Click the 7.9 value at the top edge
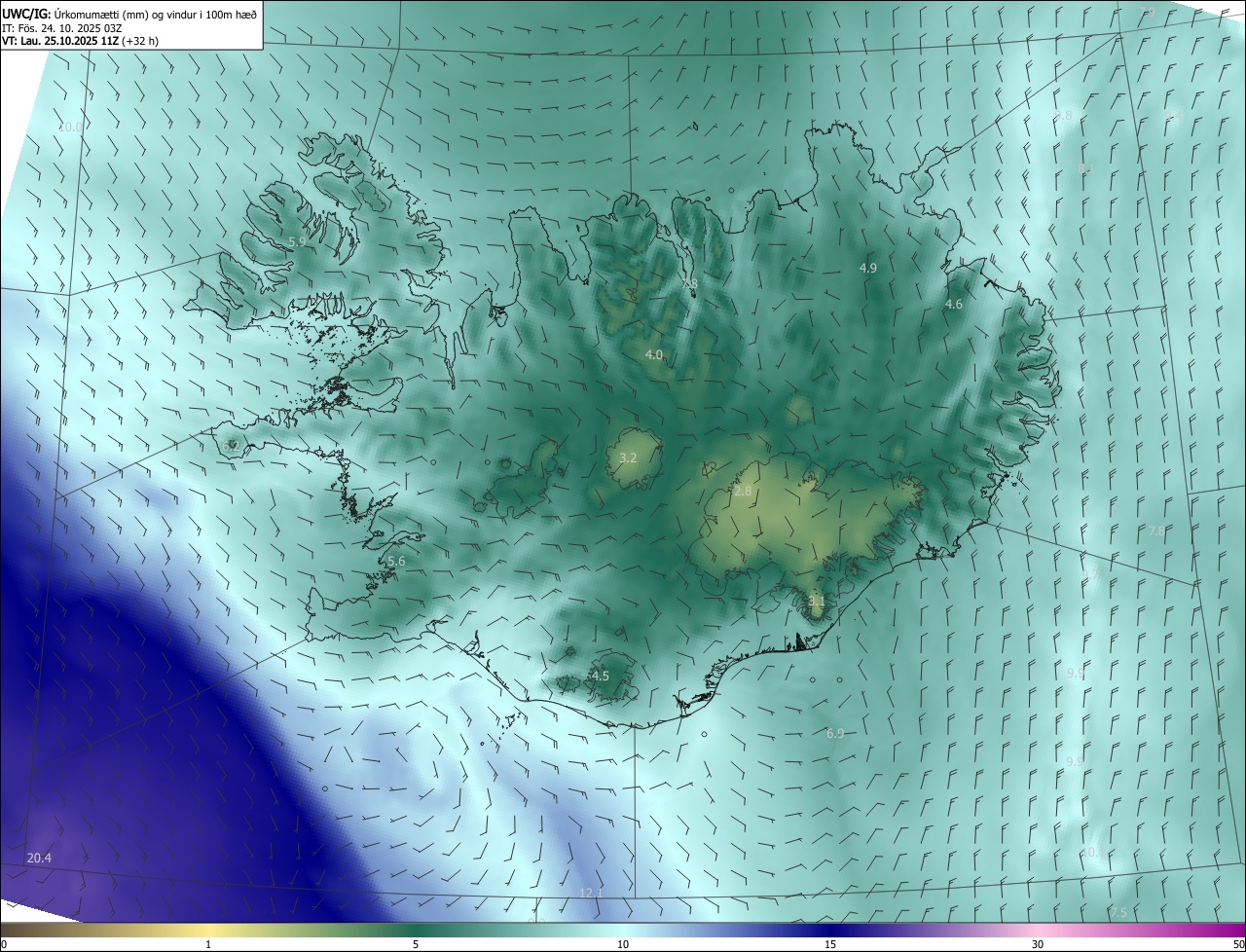This screenshot has height=952, width=1246. (1147, 13)
